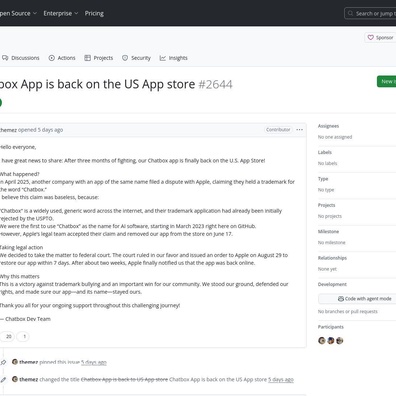Open the Type sidebar section

tap(323, 179)
